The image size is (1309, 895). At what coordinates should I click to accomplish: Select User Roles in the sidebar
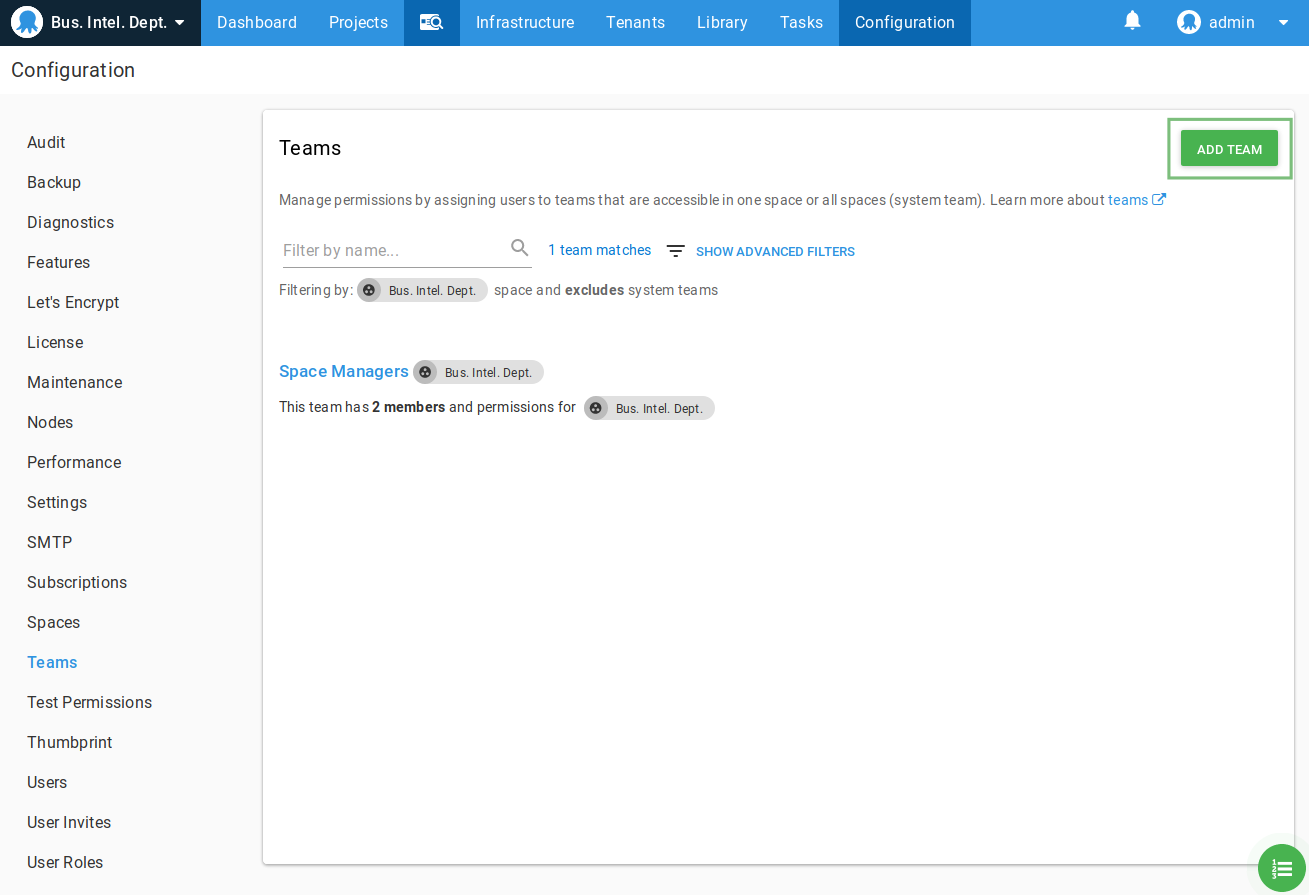(x=65, y=862)
